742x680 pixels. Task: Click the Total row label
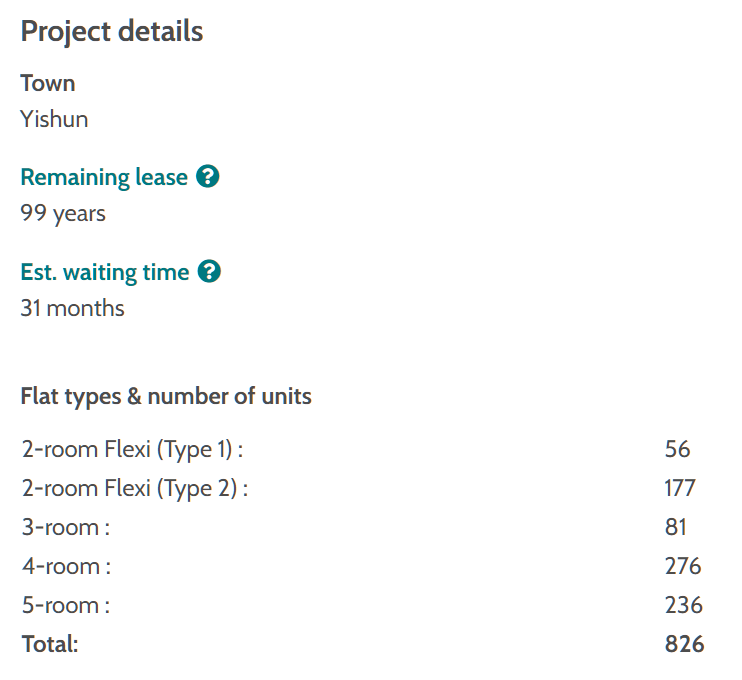50,644
